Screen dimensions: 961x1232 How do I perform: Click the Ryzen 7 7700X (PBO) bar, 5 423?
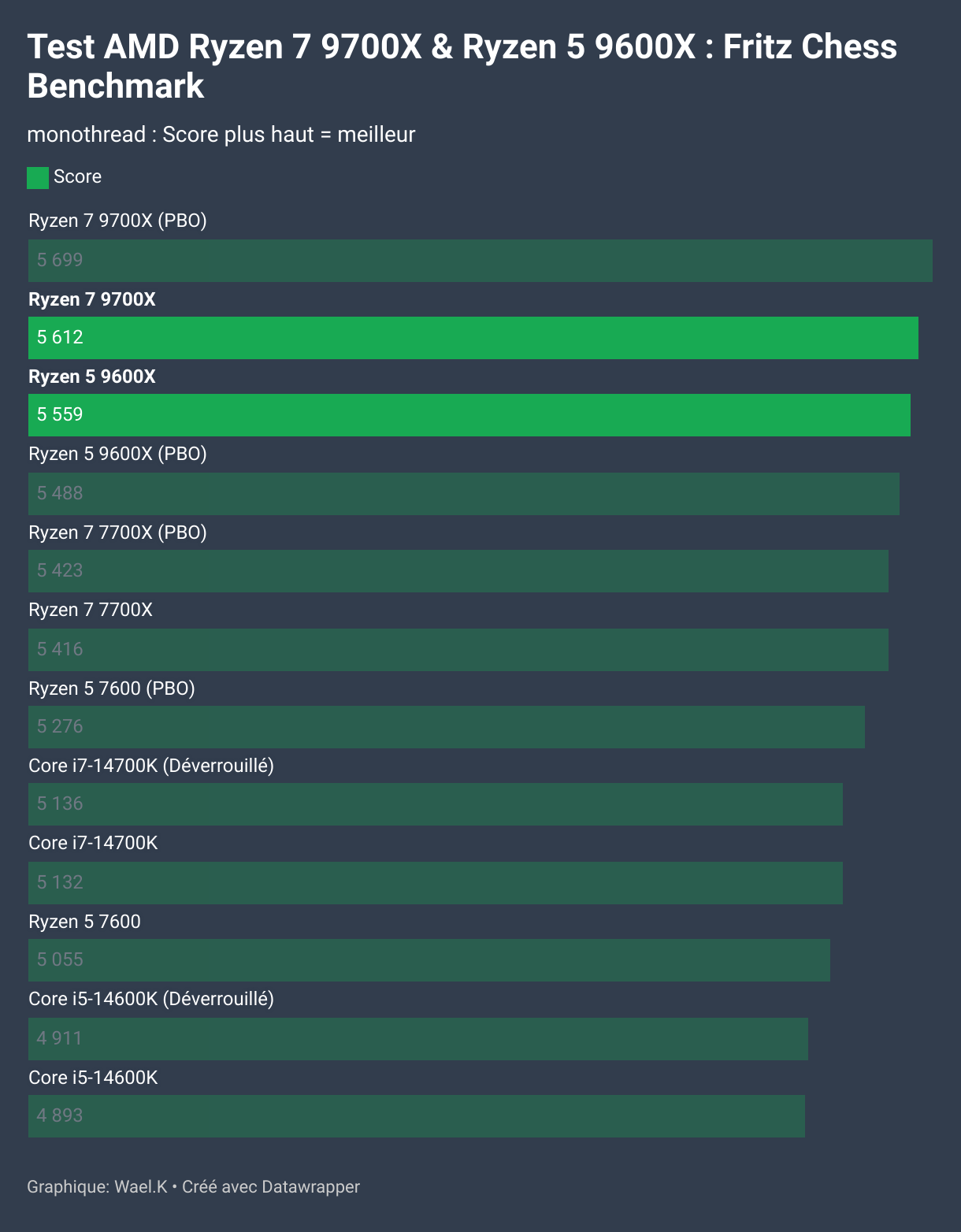click(458, 571)
